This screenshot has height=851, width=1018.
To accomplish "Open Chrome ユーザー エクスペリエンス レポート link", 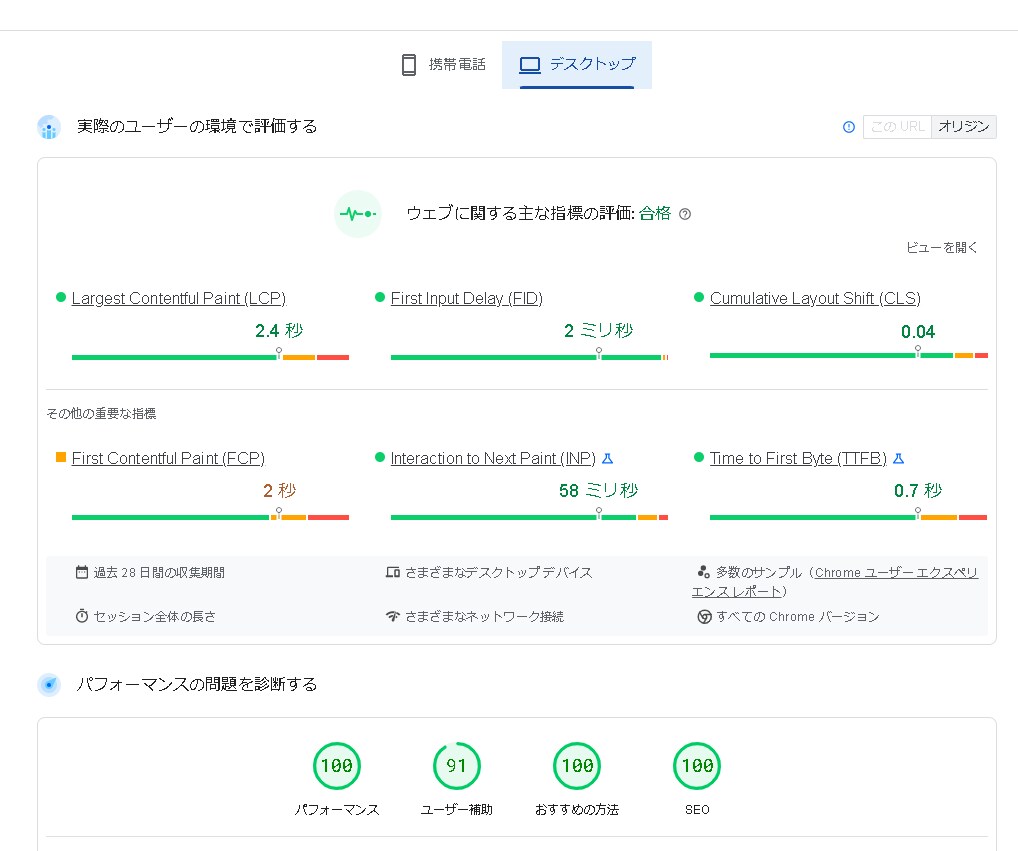I will (x=896, y=573).
